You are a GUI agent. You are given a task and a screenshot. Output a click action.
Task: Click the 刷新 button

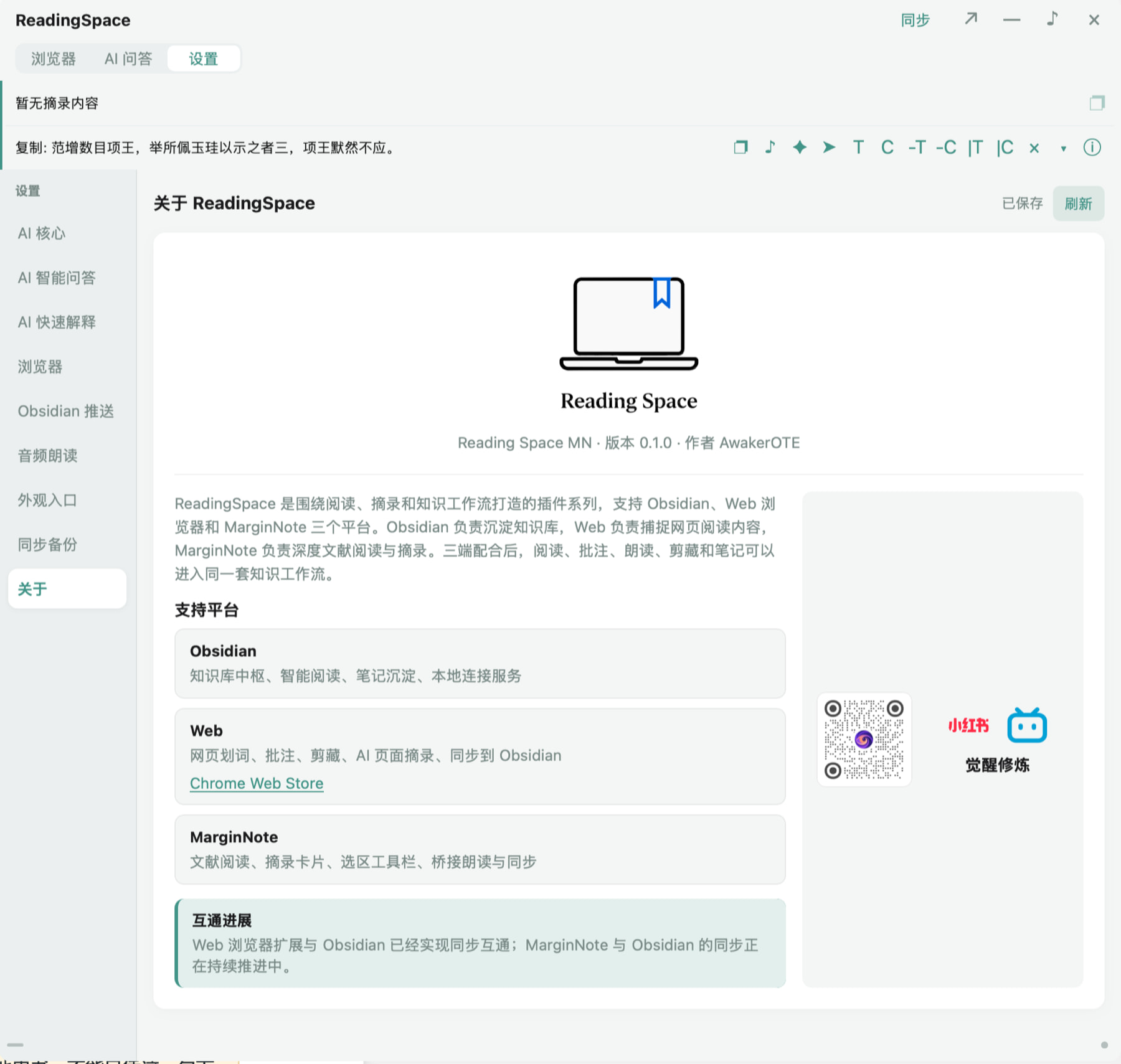pos(1078,204)
